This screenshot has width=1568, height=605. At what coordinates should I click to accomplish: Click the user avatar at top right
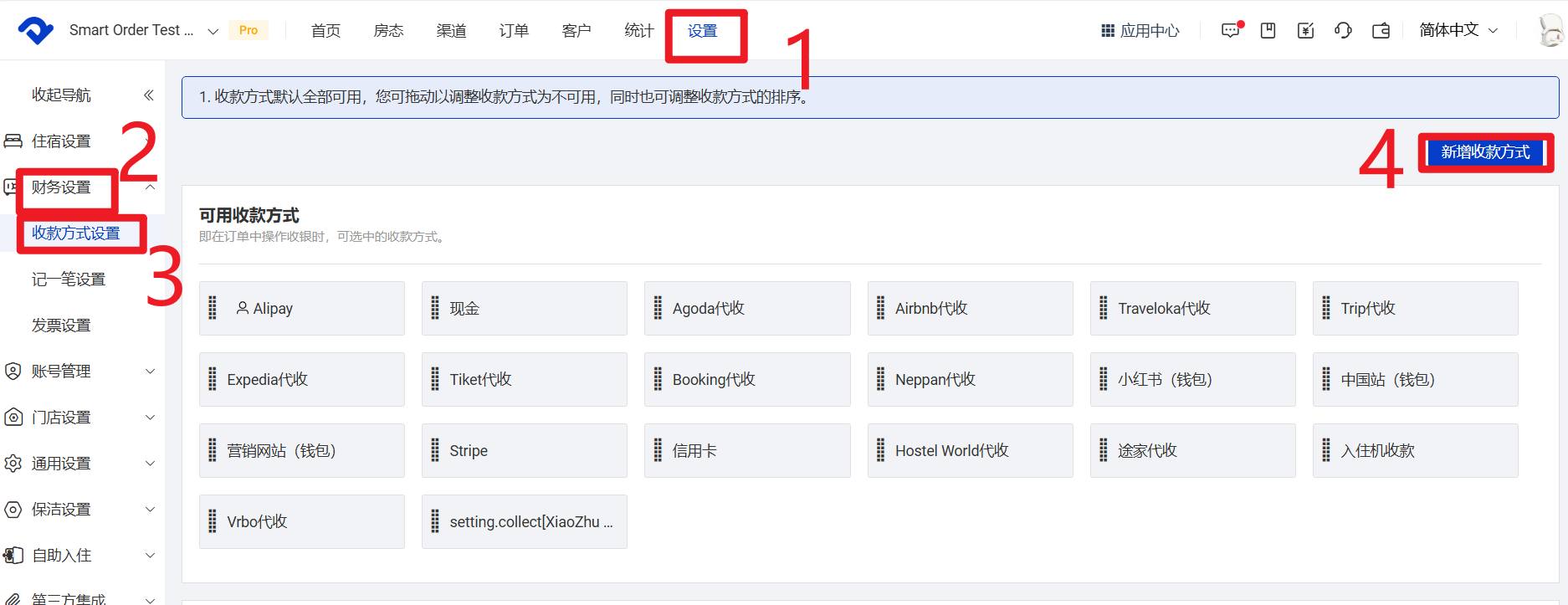click(1550, 31)
